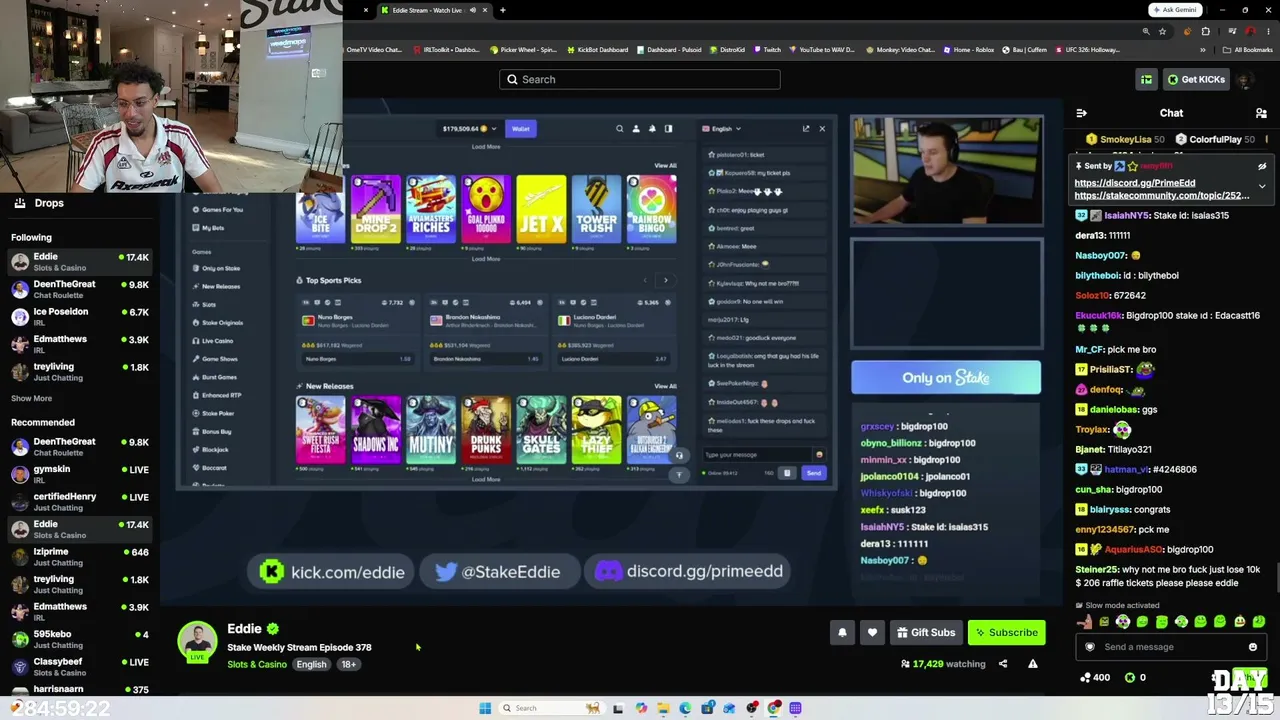Share the stream via share icon

point(1003,664)
